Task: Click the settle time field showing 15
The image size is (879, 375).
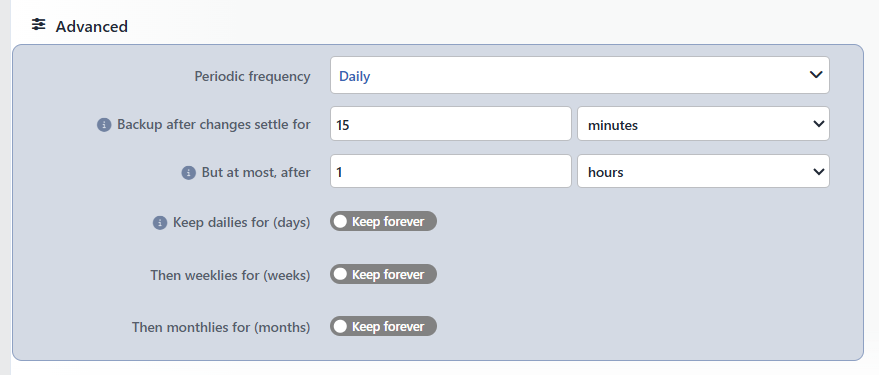Action: [x=451, y=124]
